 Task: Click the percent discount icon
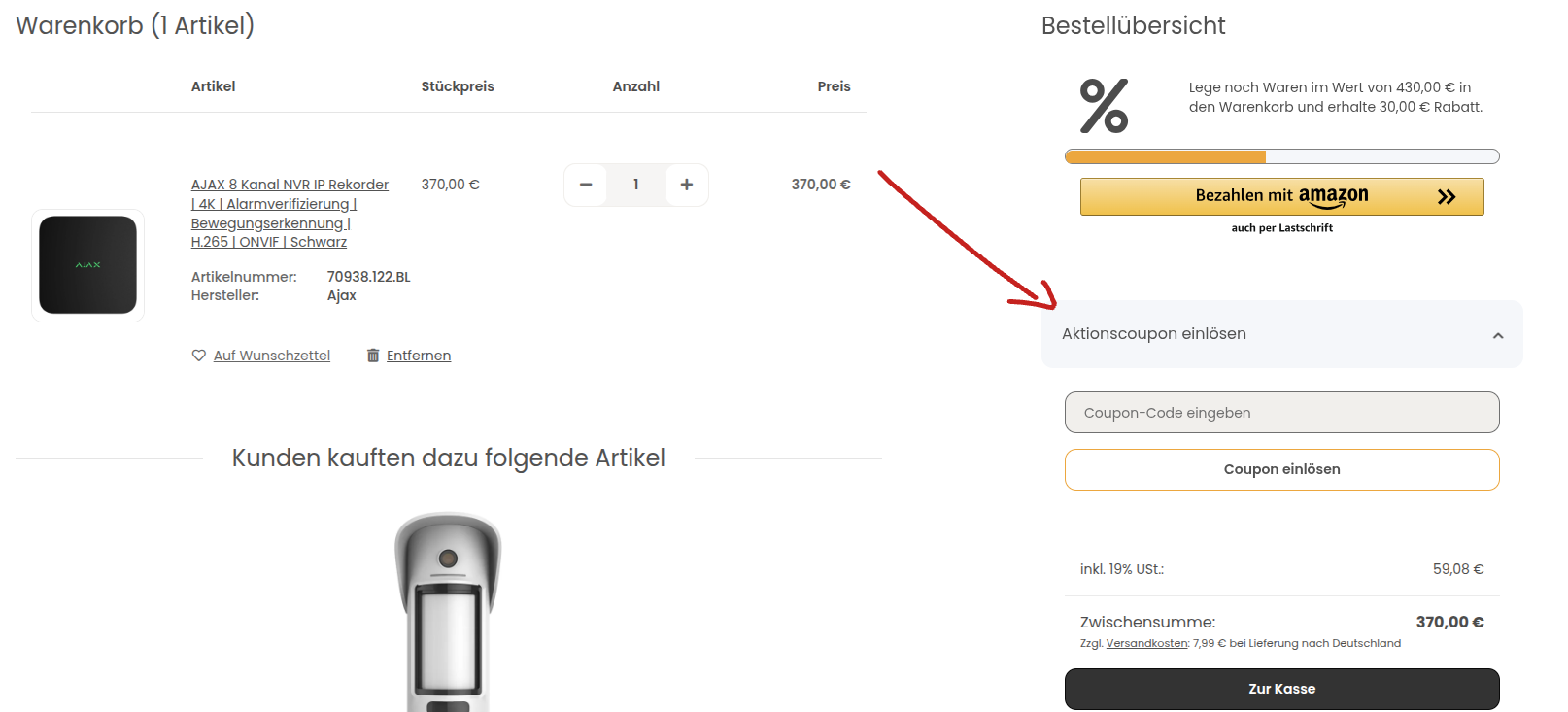click(1105, 106)
